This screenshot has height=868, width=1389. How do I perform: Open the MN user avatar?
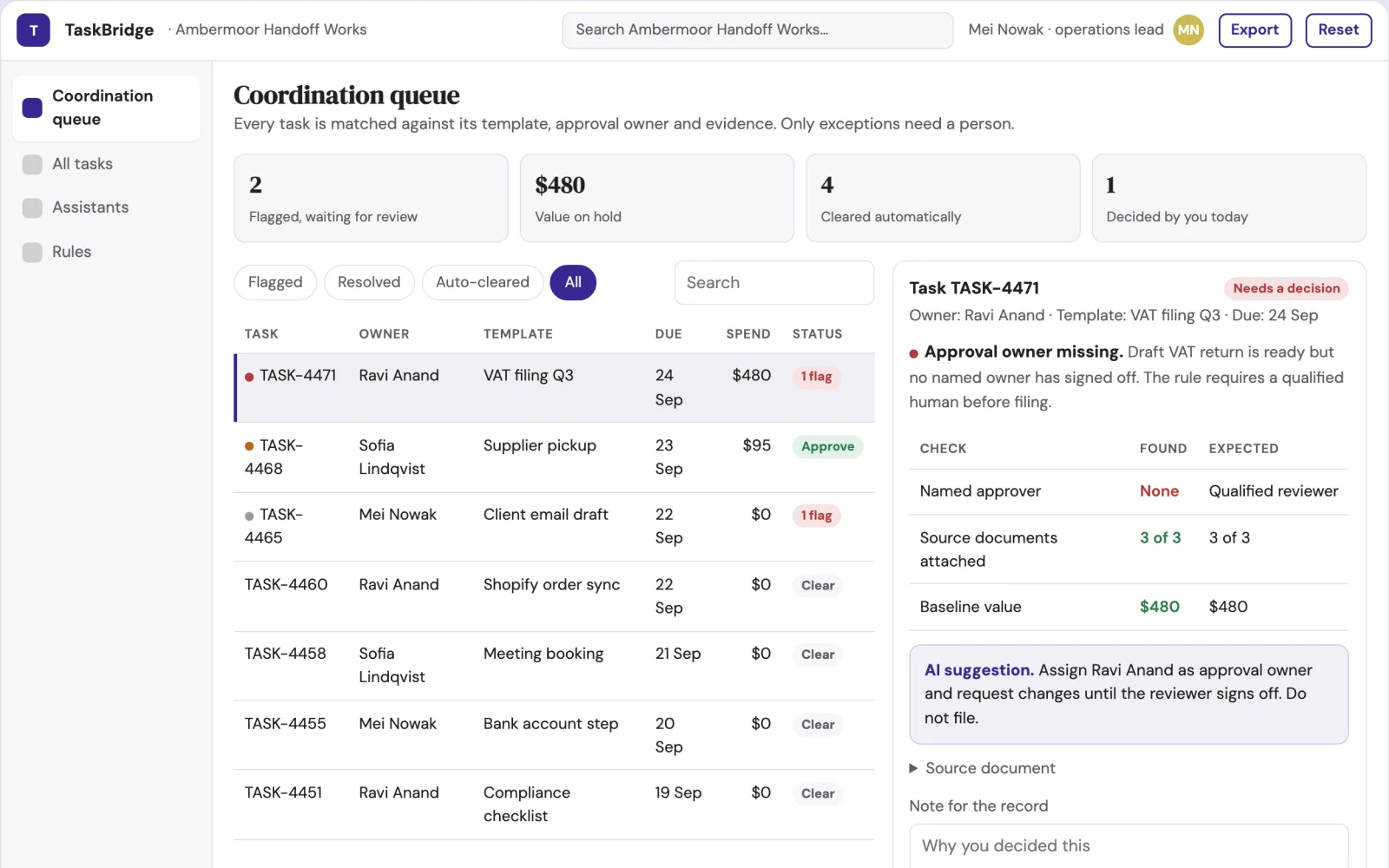click(x=1188, y=30)
